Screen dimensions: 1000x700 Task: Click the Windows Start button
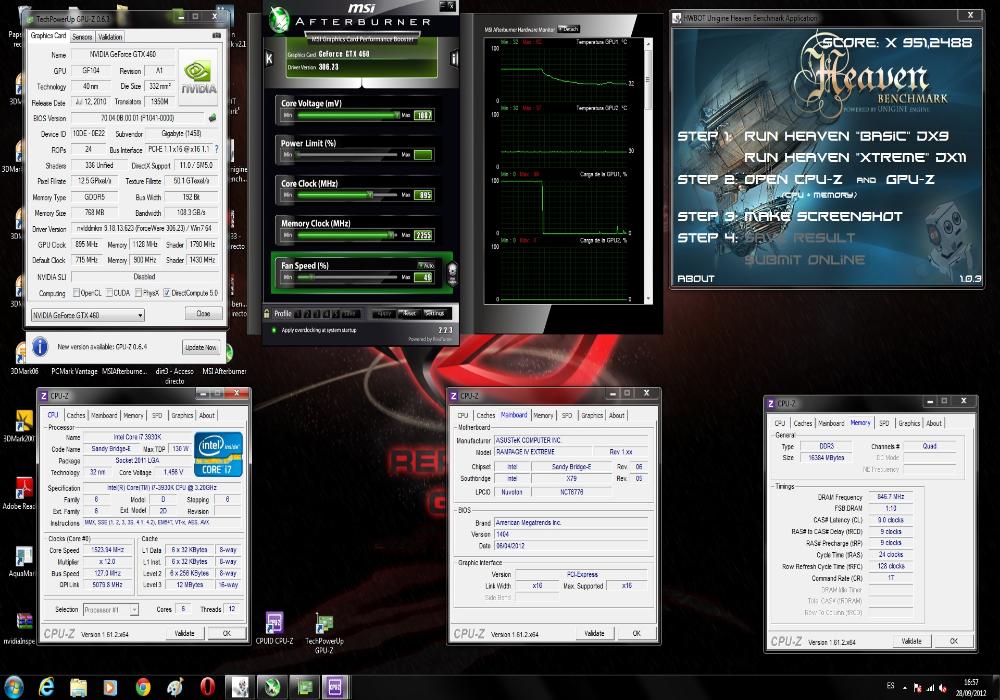13,687
